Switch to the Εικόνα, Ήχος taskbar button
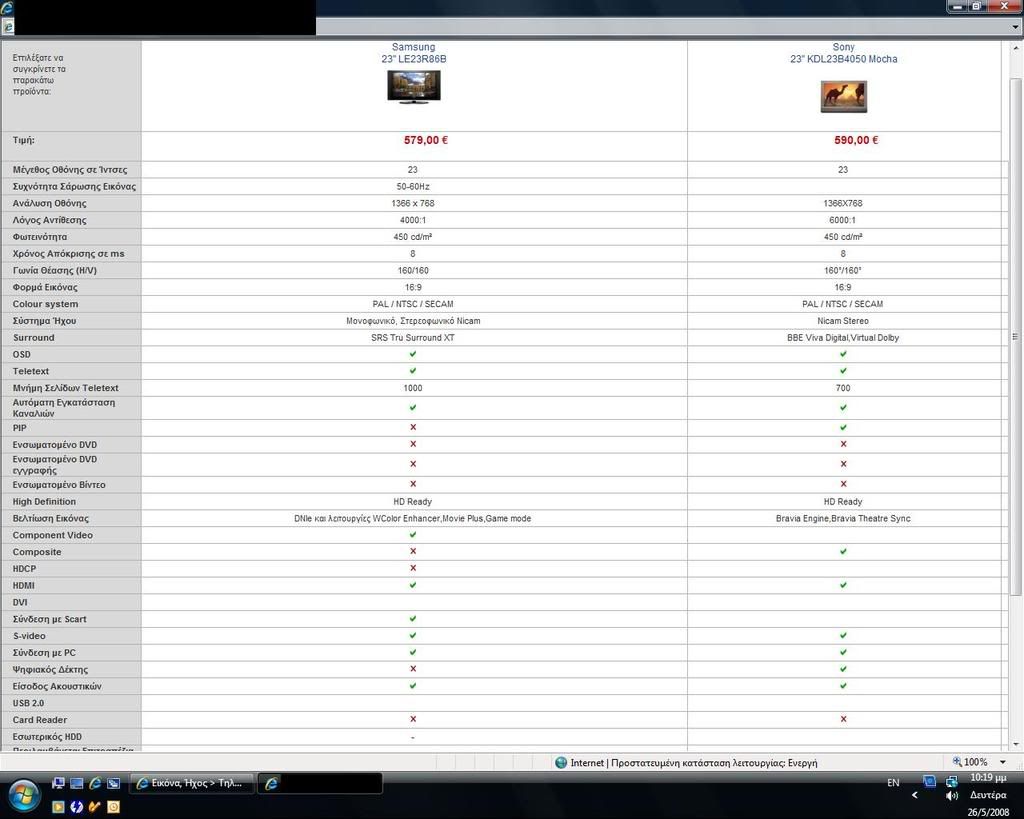This screenshot has width=1024, height=819. tap(193, 783)
